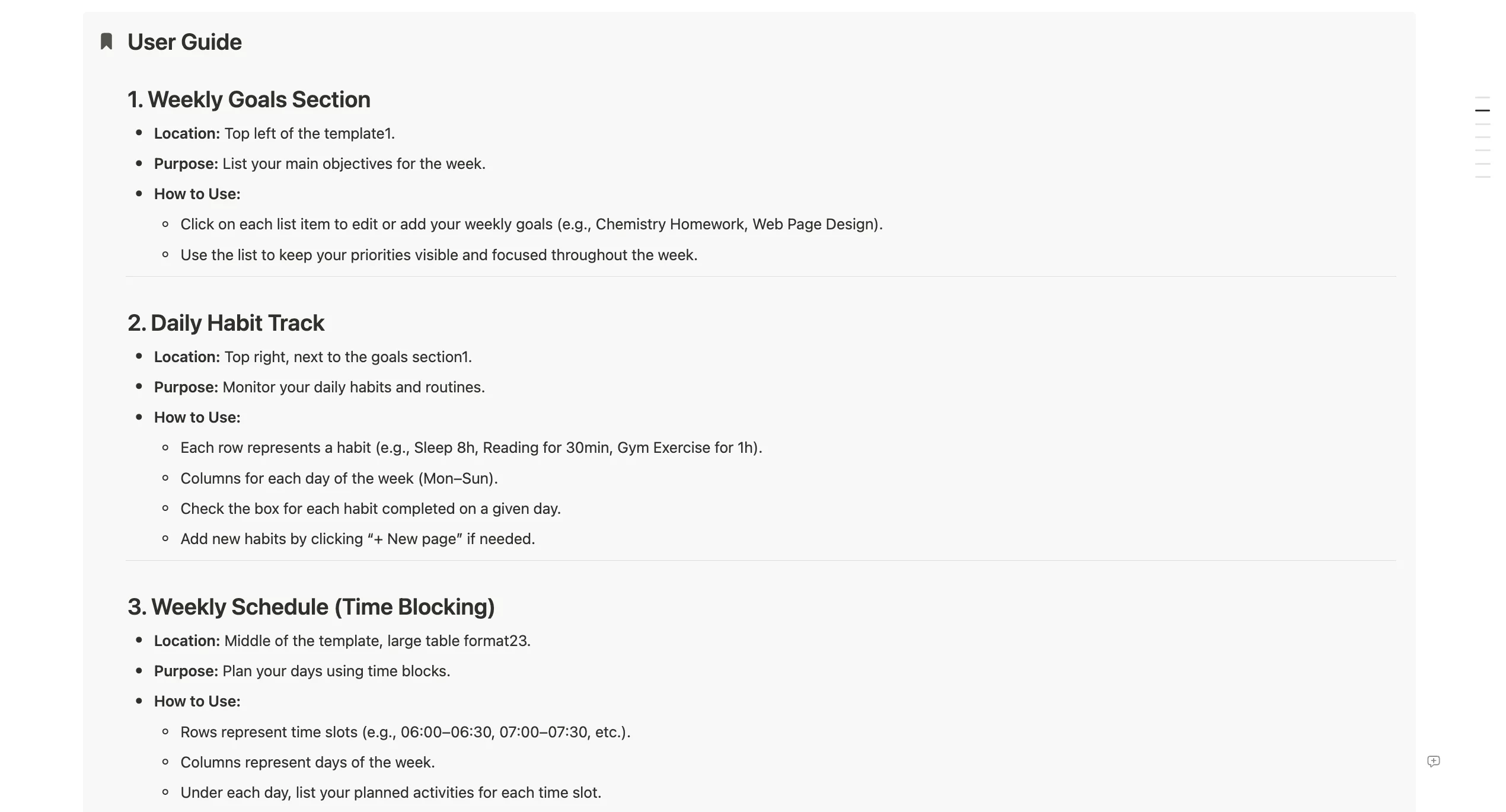Viewport: 1506px width, 812px height.
Task: Click the "Add new habits by clicking" line
Action: point(358,539)
